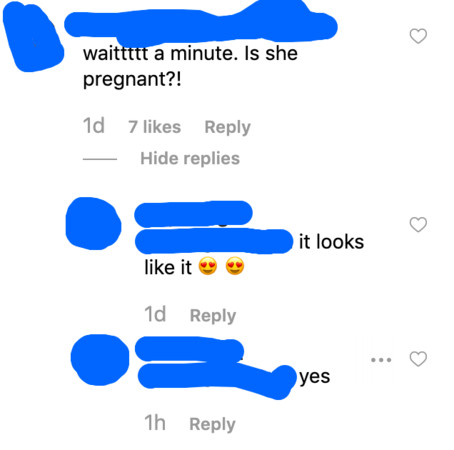
Task: Open top commenter's redacted avatar
Action: tap(32, 37)
